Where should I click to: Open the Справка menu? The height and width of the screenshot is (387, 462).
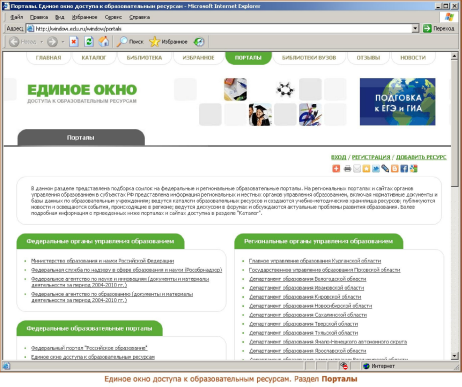click(x=139, y=17)
